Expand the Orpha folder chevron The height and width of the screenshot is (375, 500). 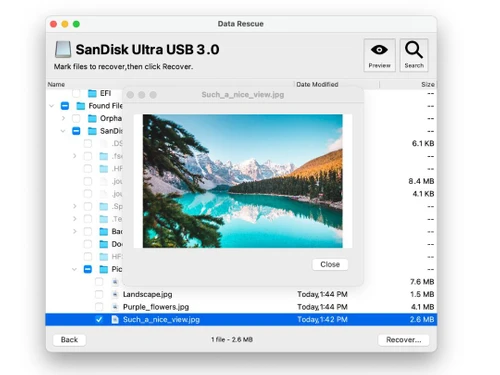coord(63,118)
